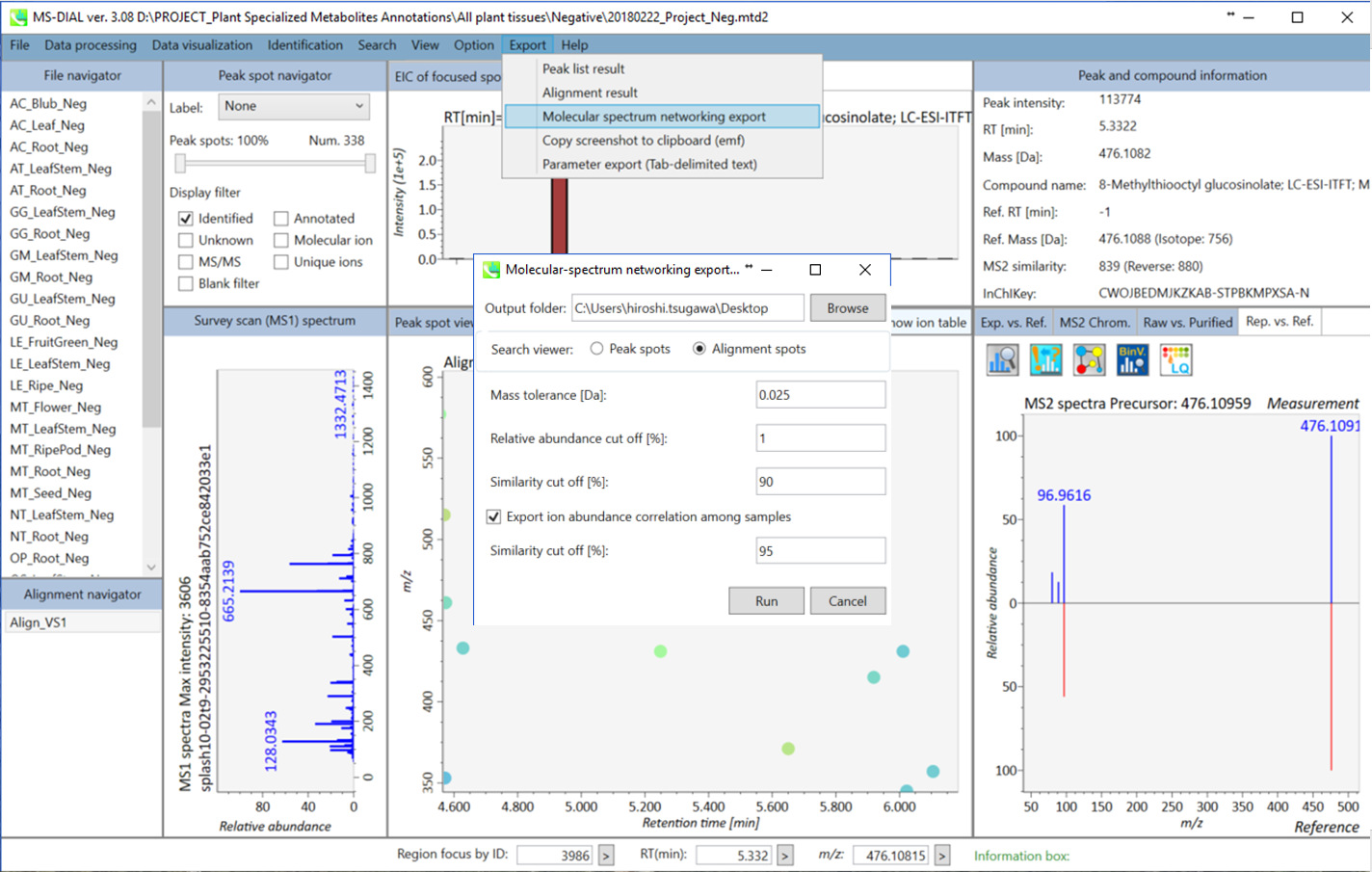Uncheck the Identified display filter
Viewport: 1372px width, 872px height.
tap(186, 219)
